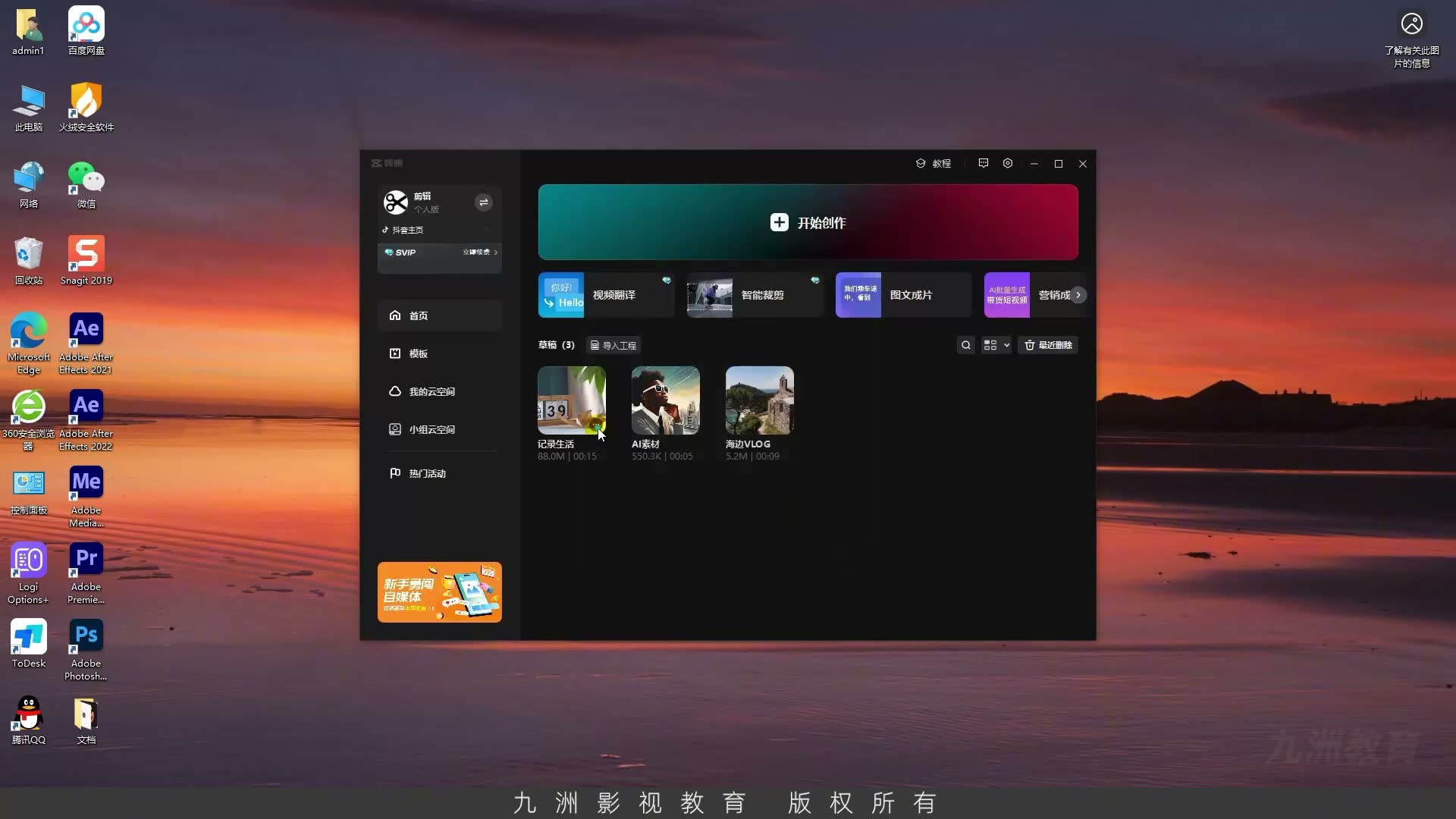Click the account switch icon beside 剪辑
The height and width of the screenshot is (819, 1456).
click(483, 202)
